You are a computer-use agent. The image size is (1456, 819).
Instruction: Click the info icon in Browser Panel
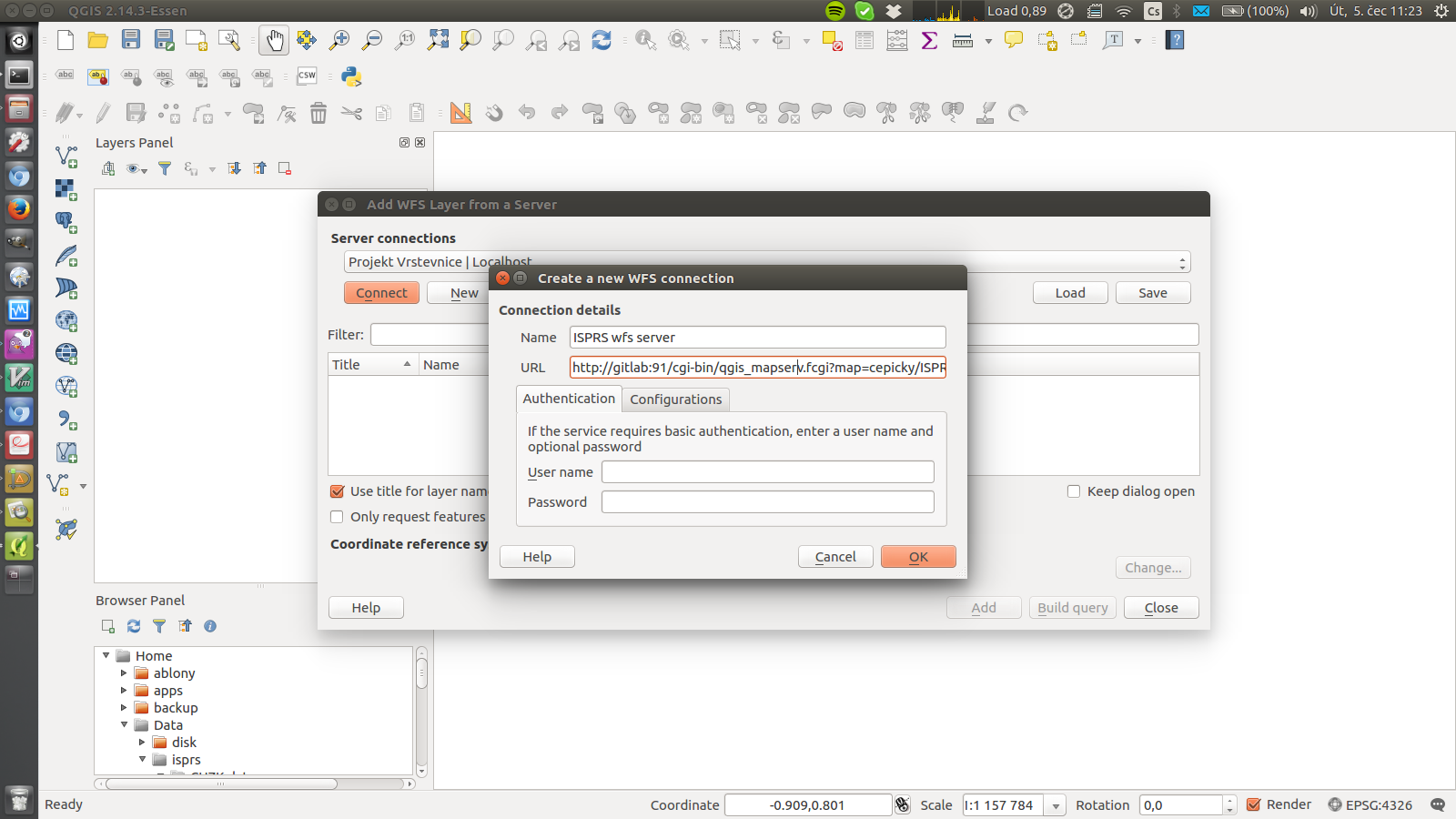click(210, 626)
